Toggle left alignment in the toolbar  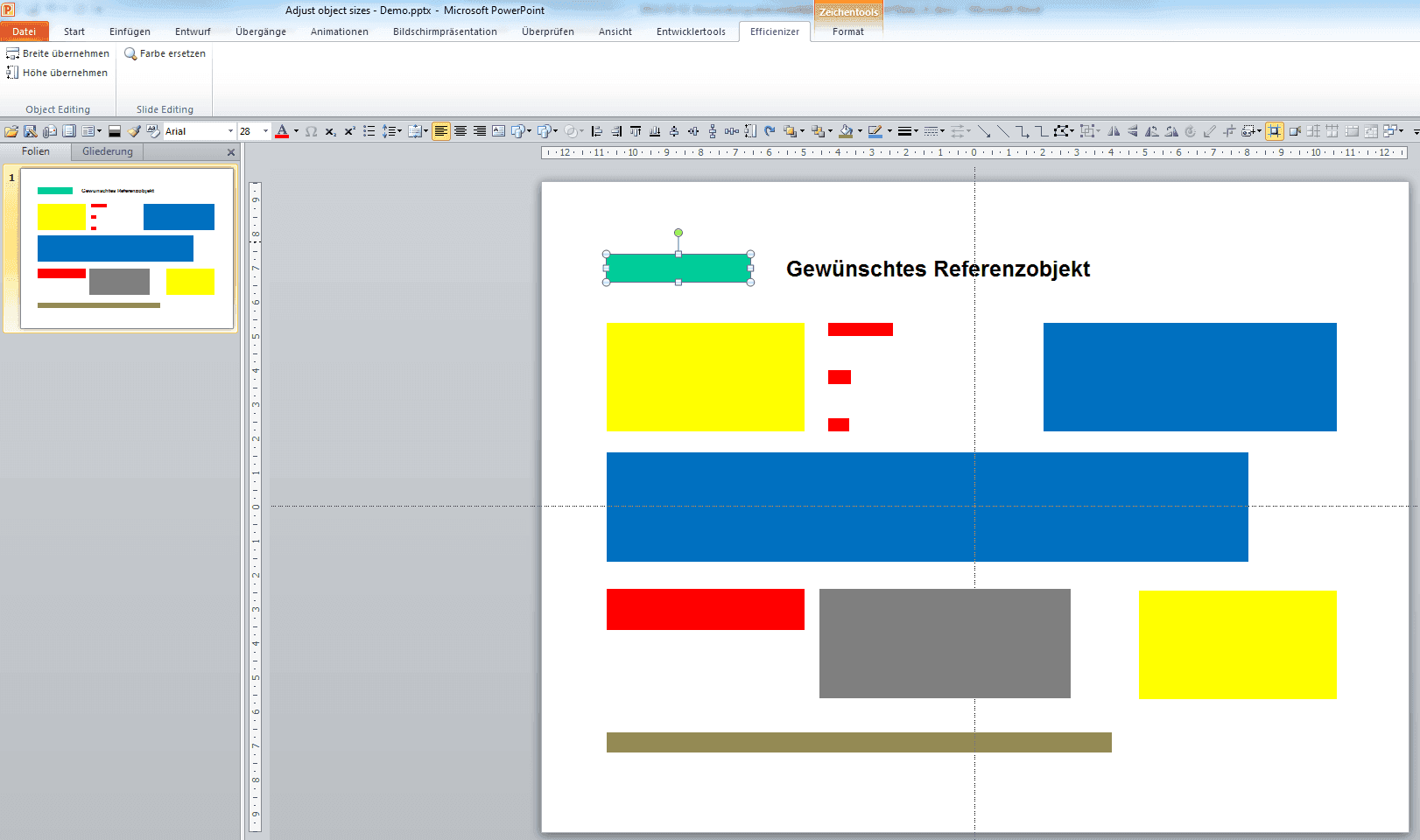pyautogui.click(x=440, y=131)
